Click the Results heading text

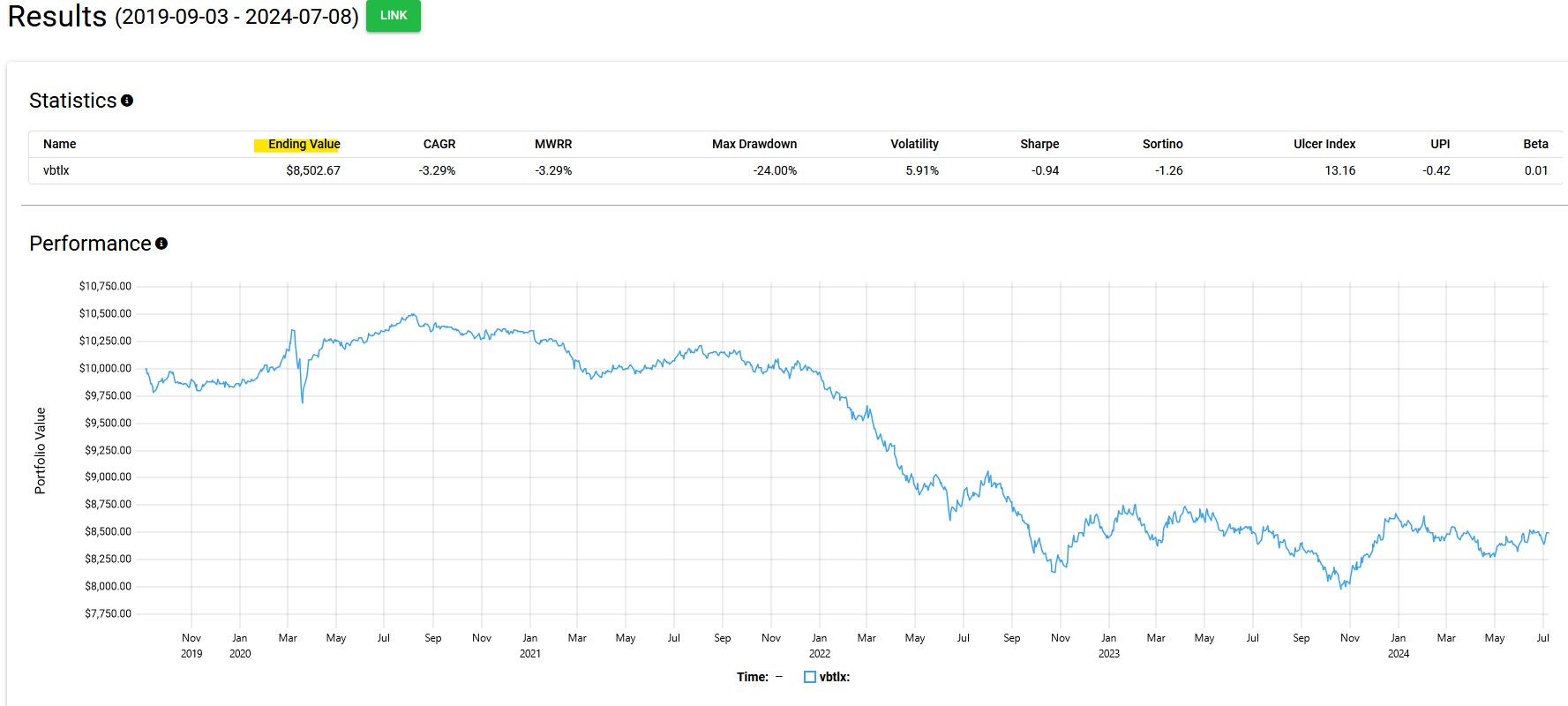(x=56, y=16)
